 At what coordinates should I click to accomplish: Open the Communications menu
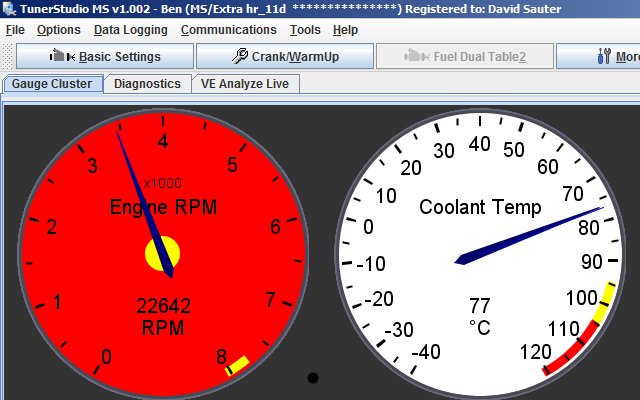(x=229, y=30)
